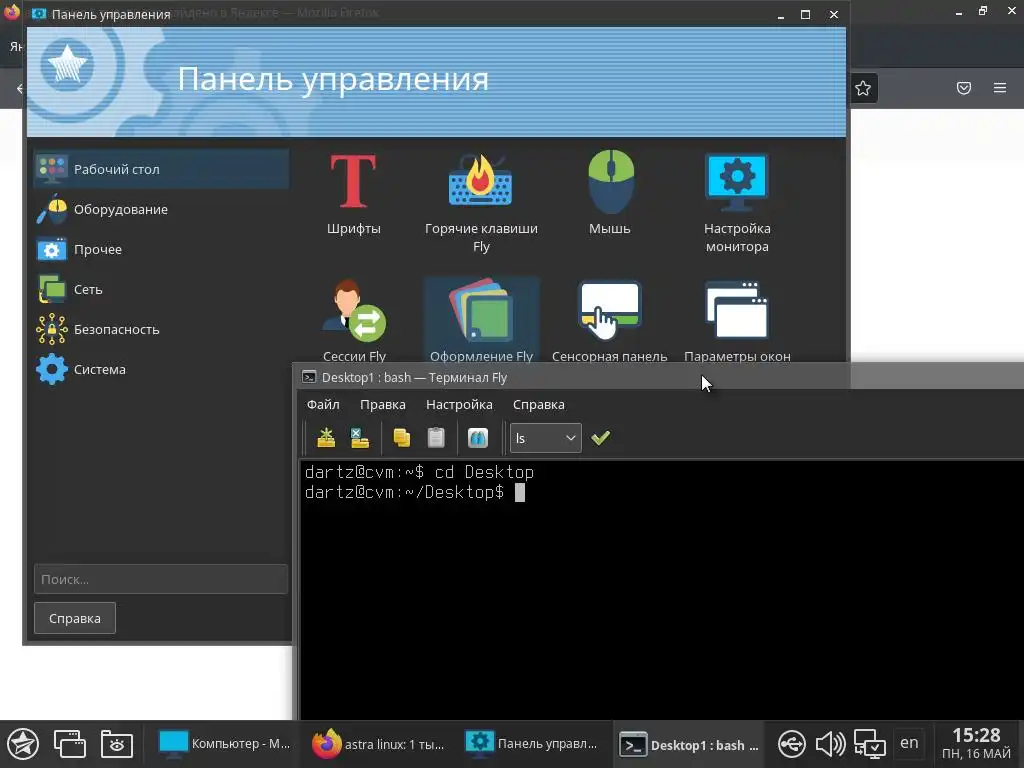Click the Справка button in Control Panel
Screen dimensions: 1024x768
click(x=74, y=618)
